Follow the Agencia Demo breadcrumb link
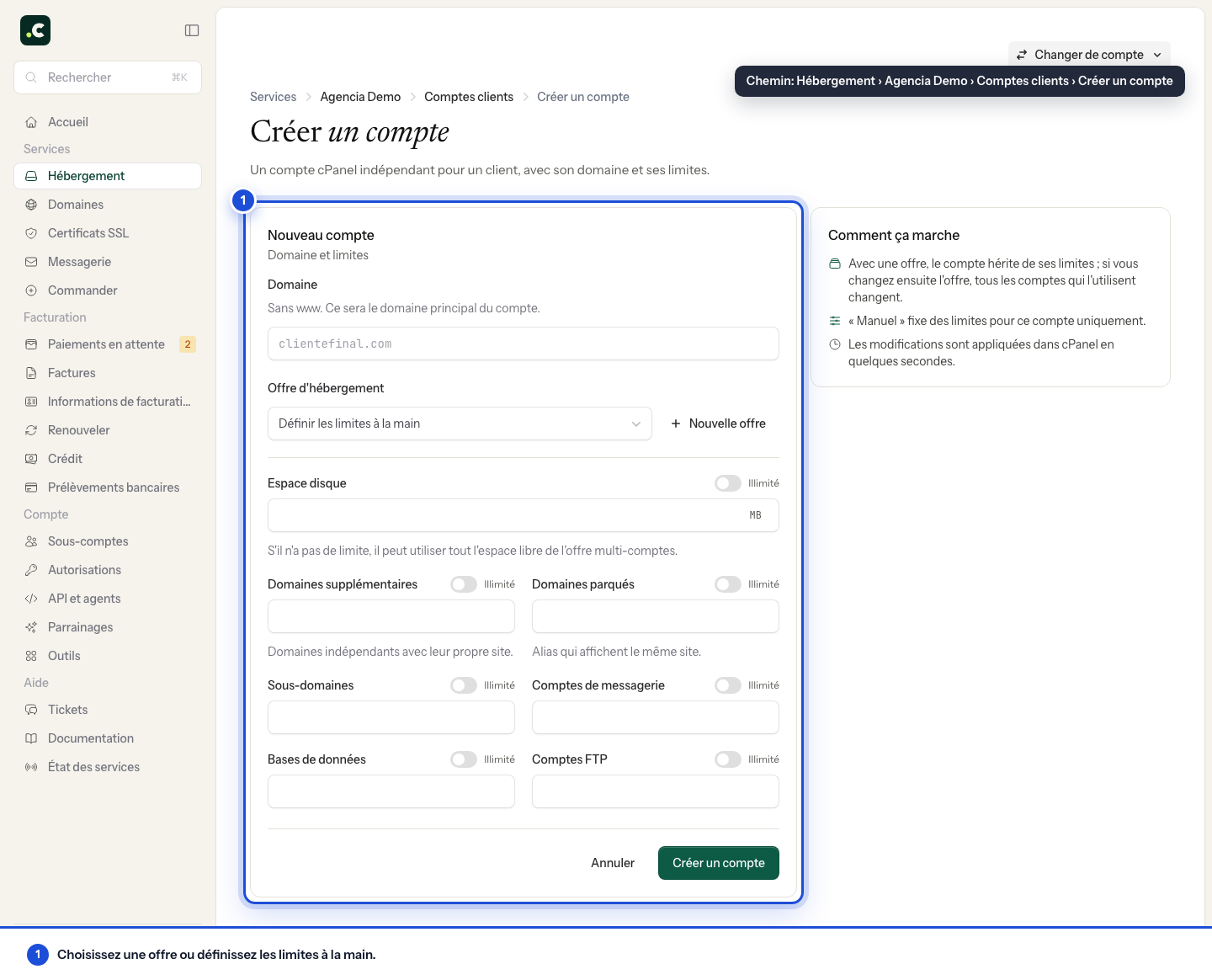 [x=360, y=97]
